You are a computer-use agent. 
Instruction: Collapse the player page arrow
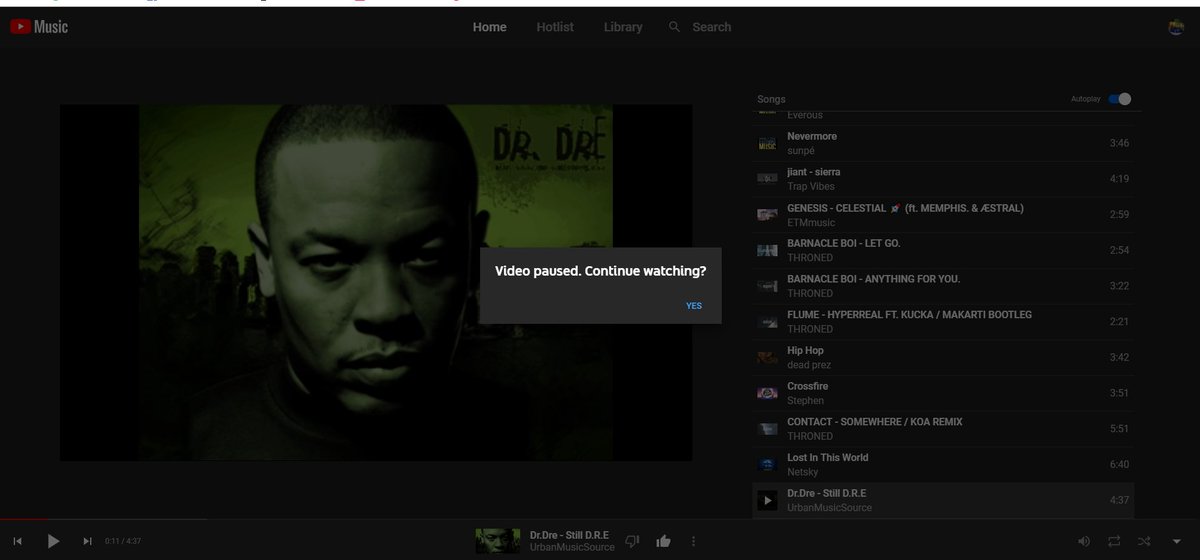pos(1176,541)
